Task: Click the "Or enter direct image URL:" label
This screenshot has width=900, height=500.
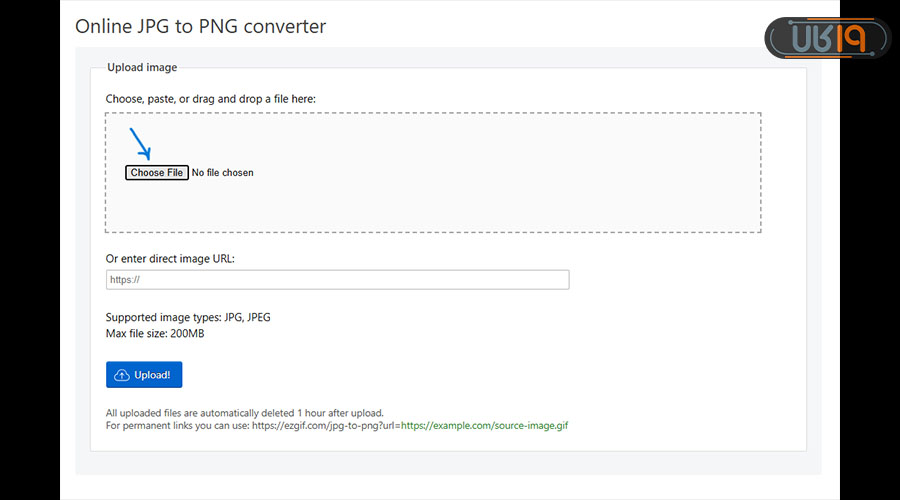Action: (x=170, y=259)
